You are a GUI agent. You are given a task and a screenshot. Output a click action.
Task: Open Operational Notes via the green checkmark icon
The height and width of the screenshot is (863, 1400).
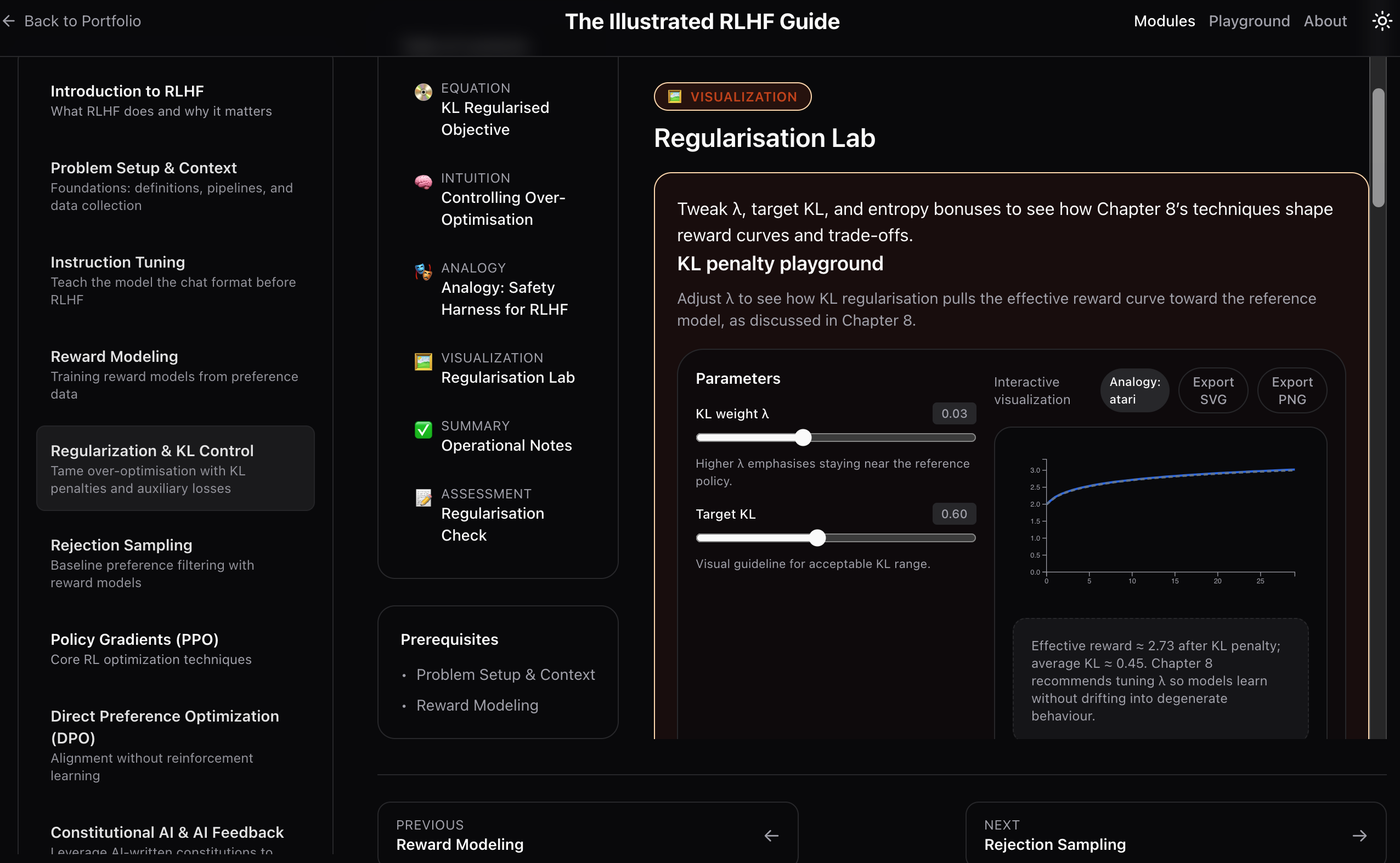423,430
